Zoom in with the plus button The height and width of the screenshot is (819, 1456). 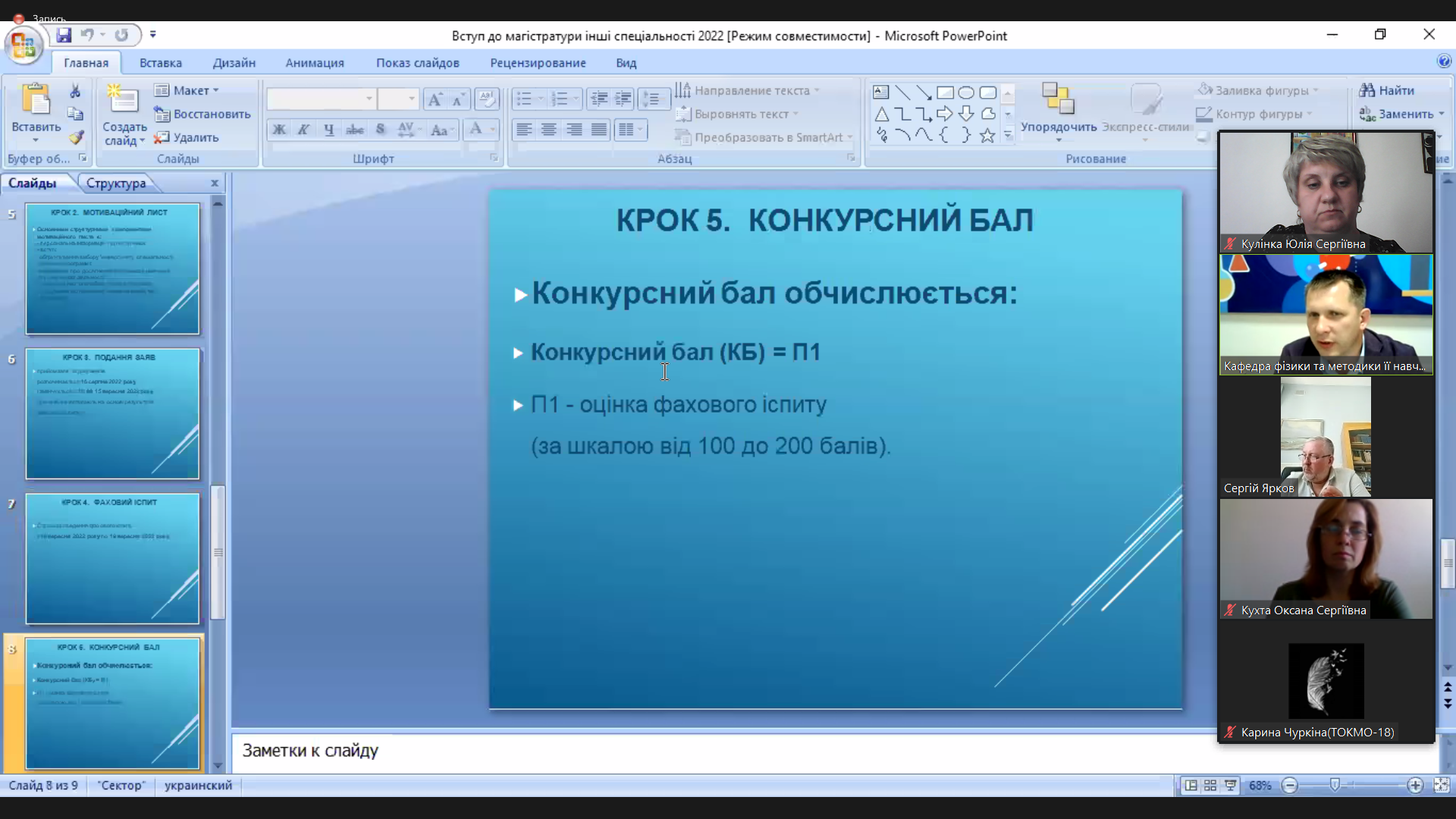coord(1415,786)
